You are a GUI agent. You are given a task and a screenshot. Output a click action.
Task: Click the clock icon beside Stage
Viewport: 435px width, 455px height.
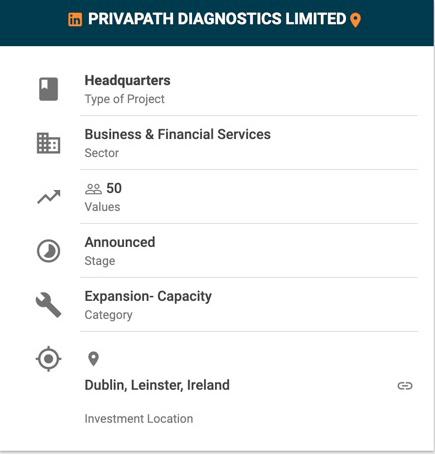click(x=49, y=251)
